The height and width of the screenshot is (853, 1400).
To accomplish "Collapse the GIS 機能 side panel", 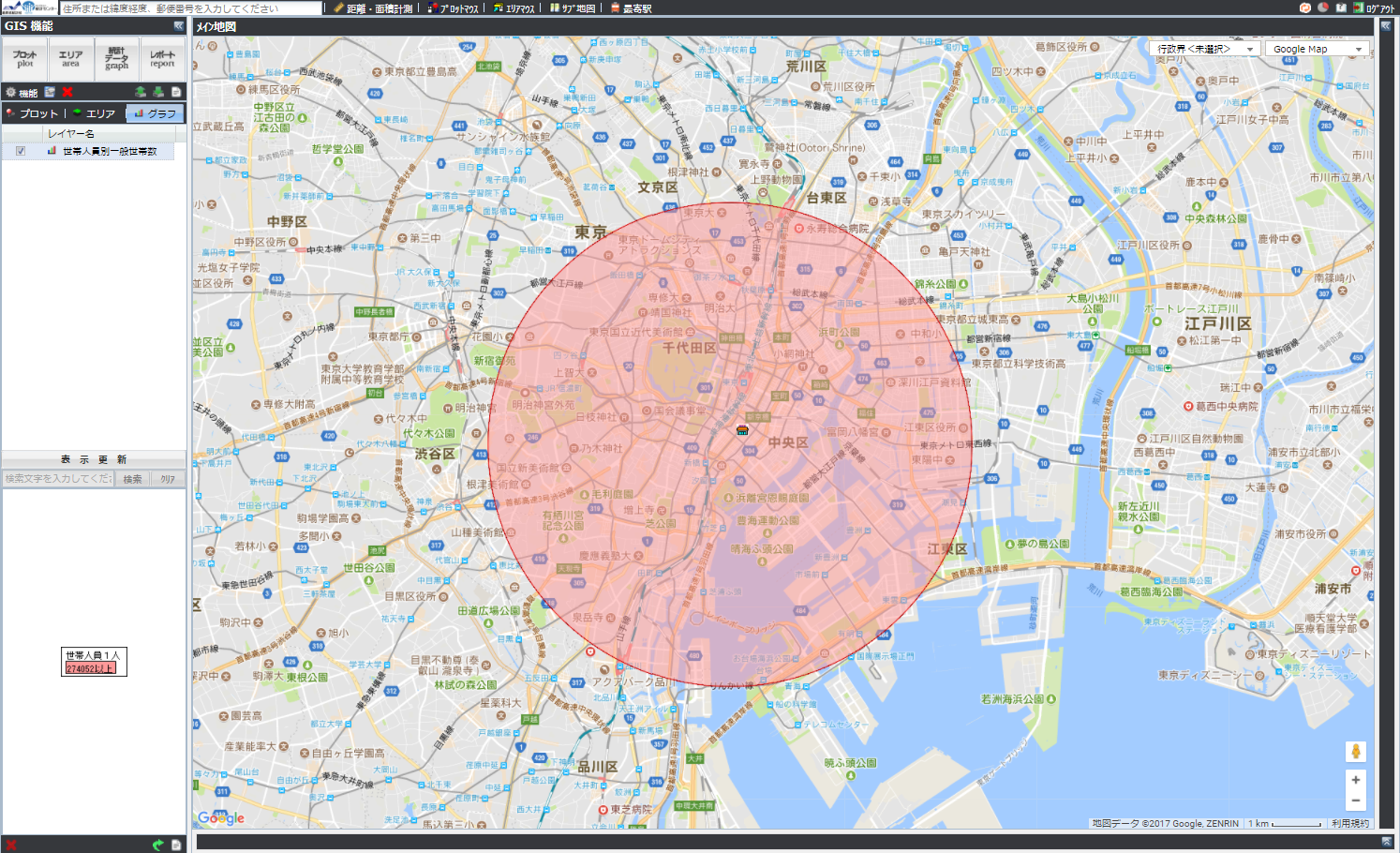I will (x=178, y=26).
